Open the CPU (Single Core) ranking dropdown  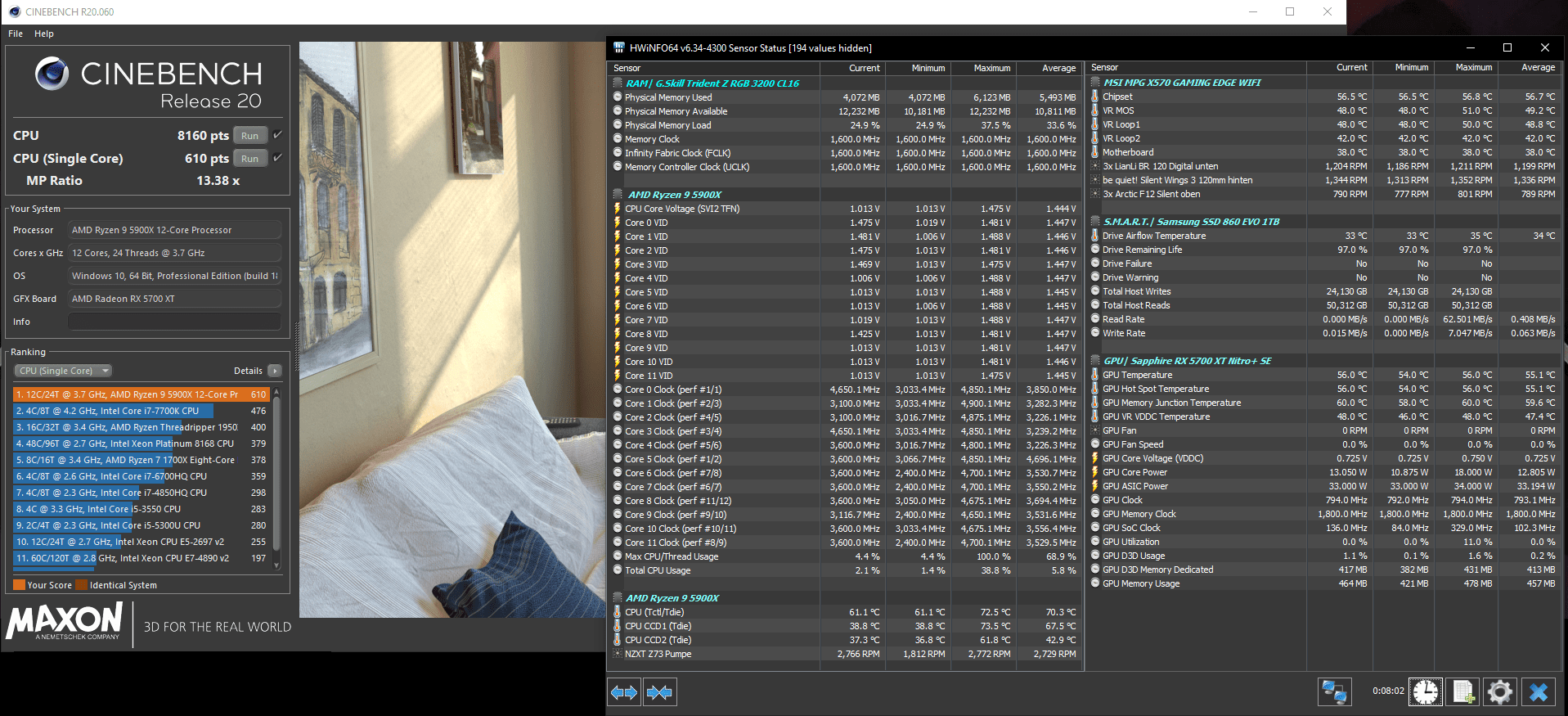click(63, 371)
